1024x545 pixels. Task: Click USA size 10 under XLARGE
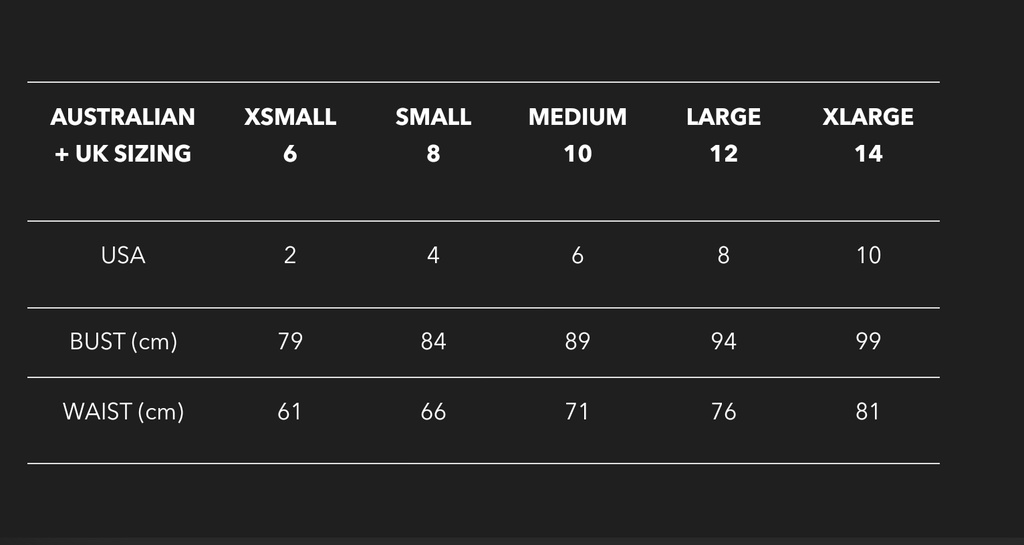click(868, 255)
